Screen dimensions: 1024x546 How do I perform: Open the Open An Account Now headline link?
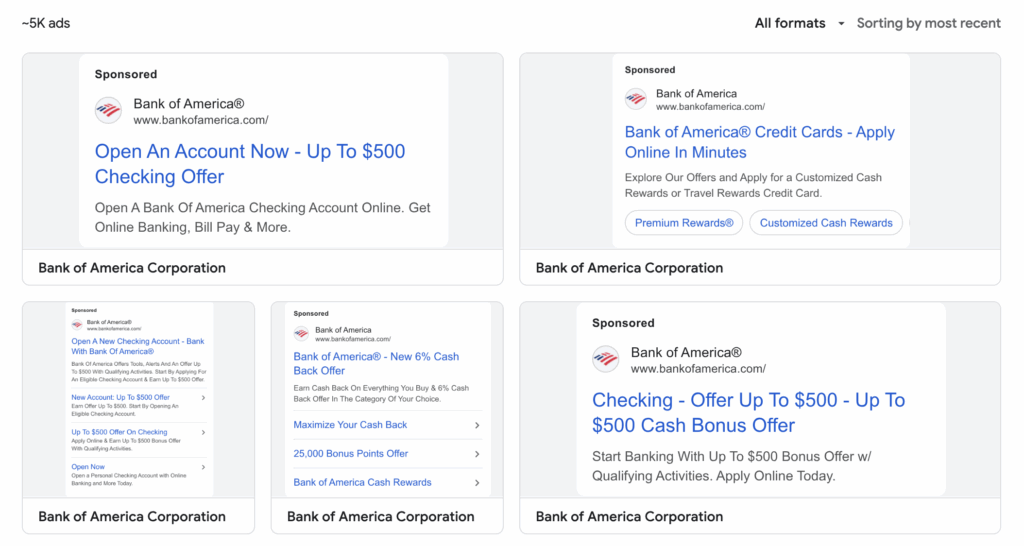coord(250,164)
